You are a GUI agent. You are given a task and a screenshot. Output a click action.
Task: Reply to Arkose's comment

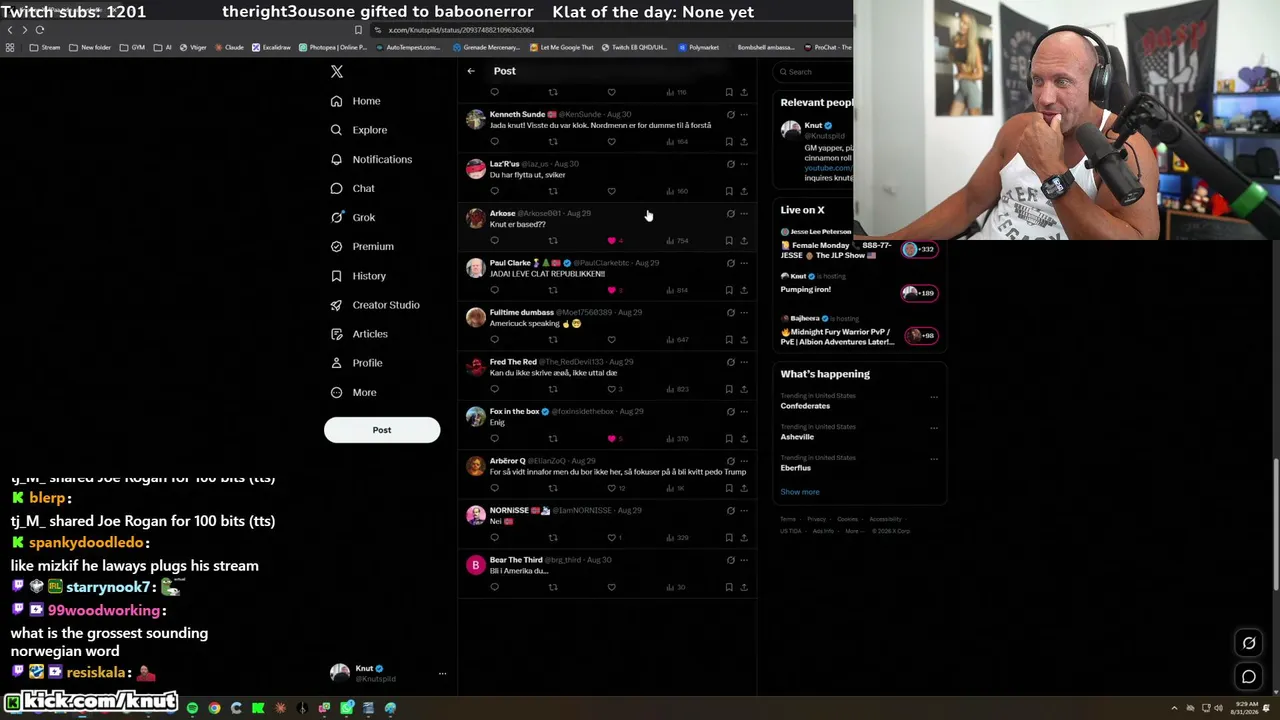[x=494, y=240]
